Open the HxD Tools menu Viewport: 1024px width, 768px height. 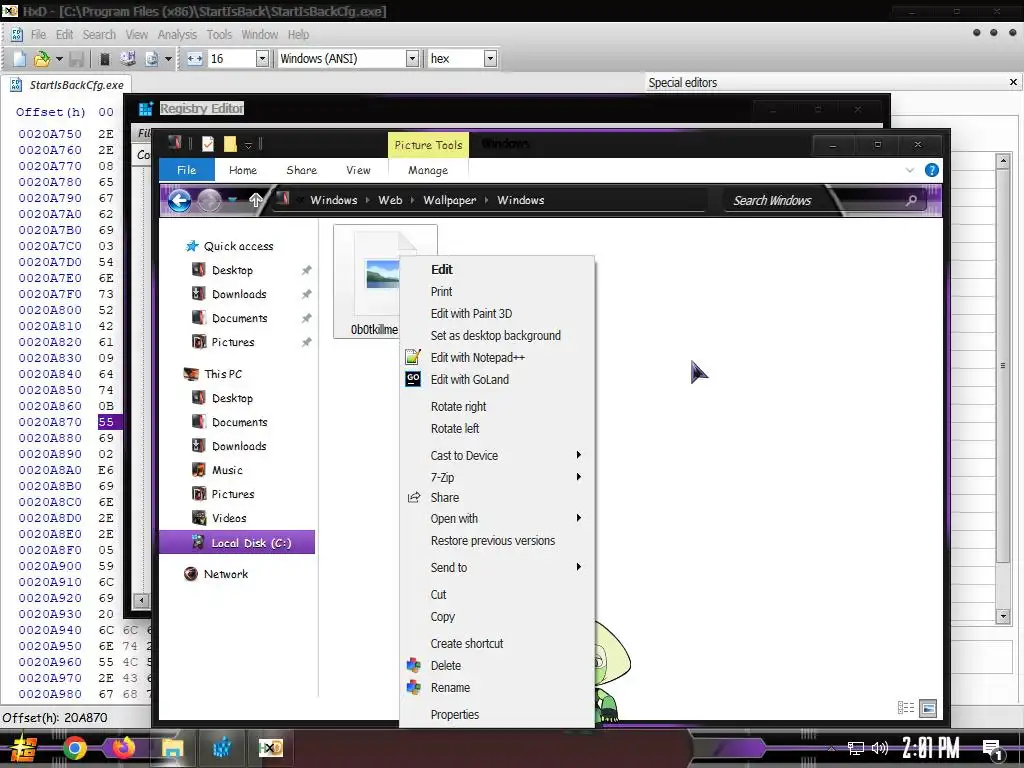[219, 35]
